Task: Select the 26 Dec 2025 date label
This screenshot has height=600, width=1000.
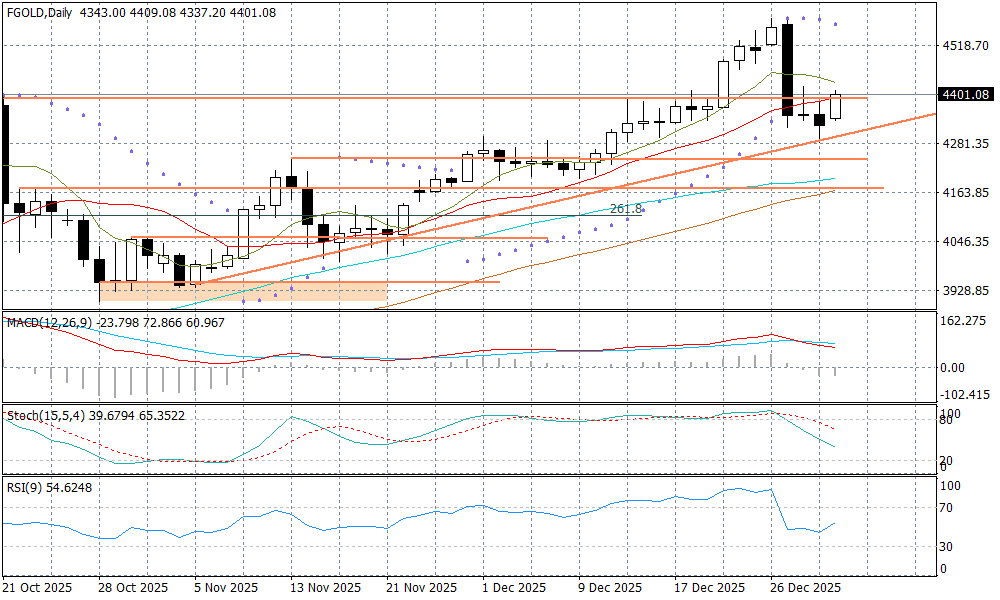Action: pos(805,587)
